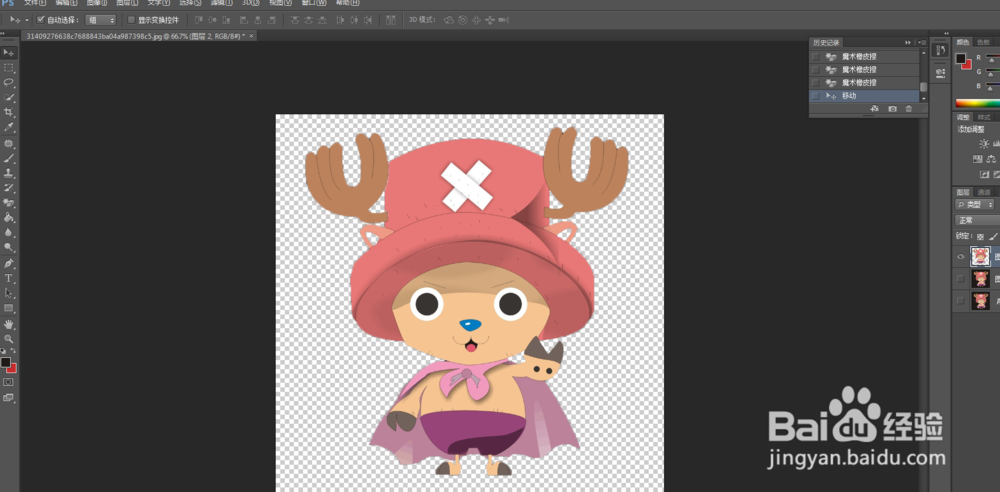The width and height of the screenshot is (1000, 492).
Task: Select the top layer thumbnail
Action: (x=980, y=257)
